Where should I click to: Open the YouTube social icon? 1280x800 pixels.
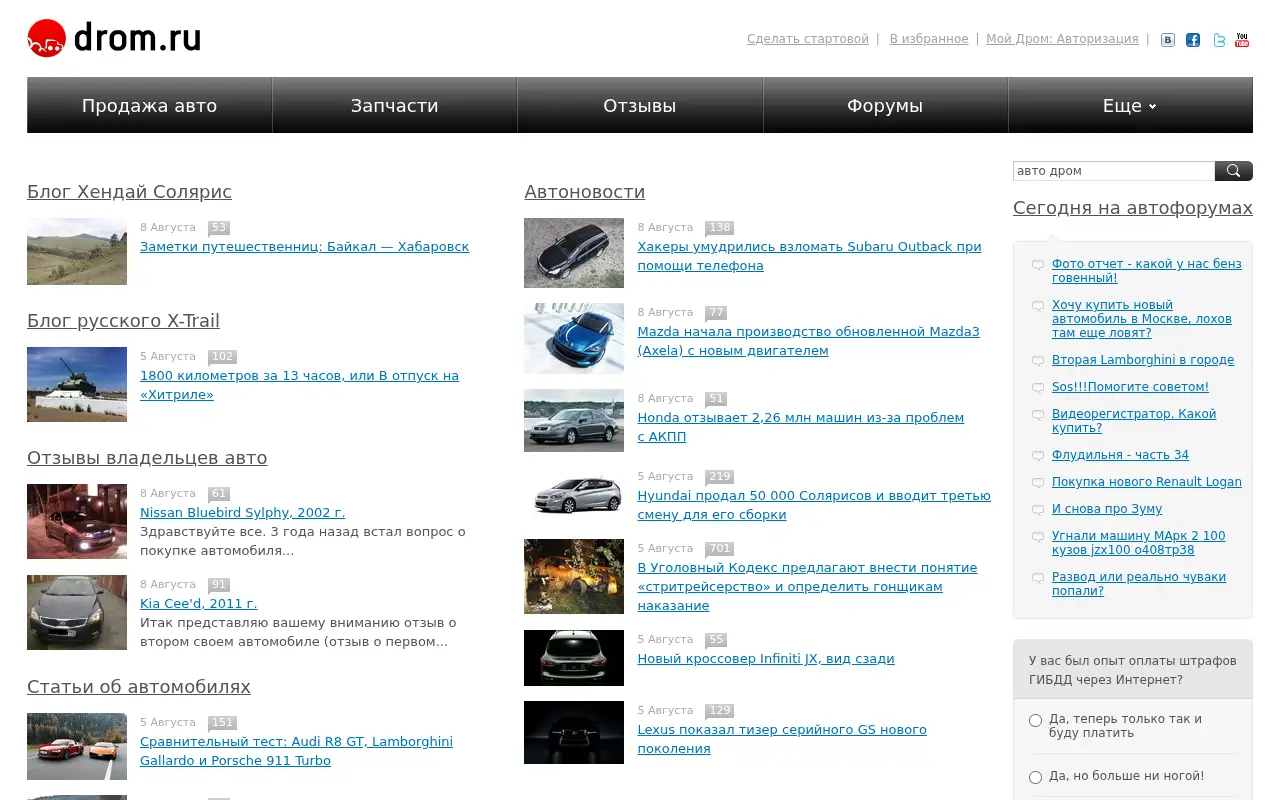coord(1242,40)
